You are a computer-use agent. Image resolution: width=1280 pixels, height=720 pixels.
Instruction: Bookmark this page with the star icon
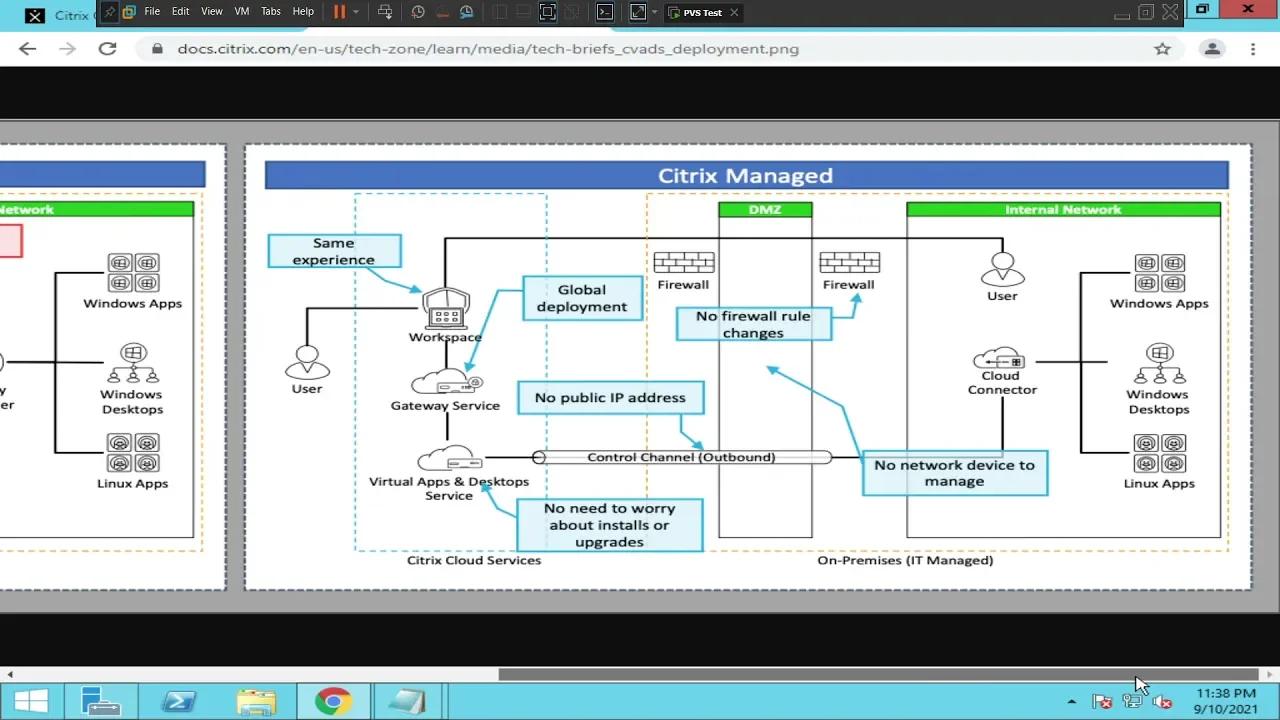(1162, 49)
